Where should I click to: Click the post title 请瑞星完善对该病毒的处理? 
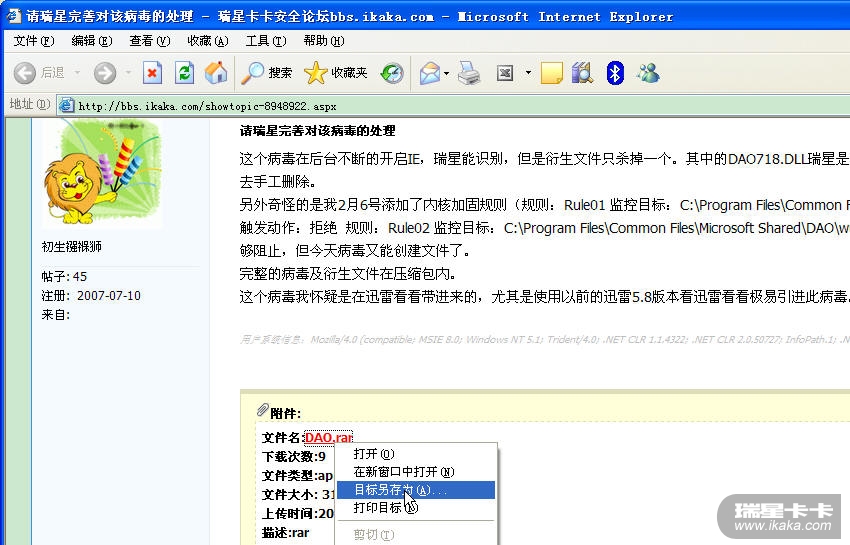pyautogui.click(x=318, y=131)
